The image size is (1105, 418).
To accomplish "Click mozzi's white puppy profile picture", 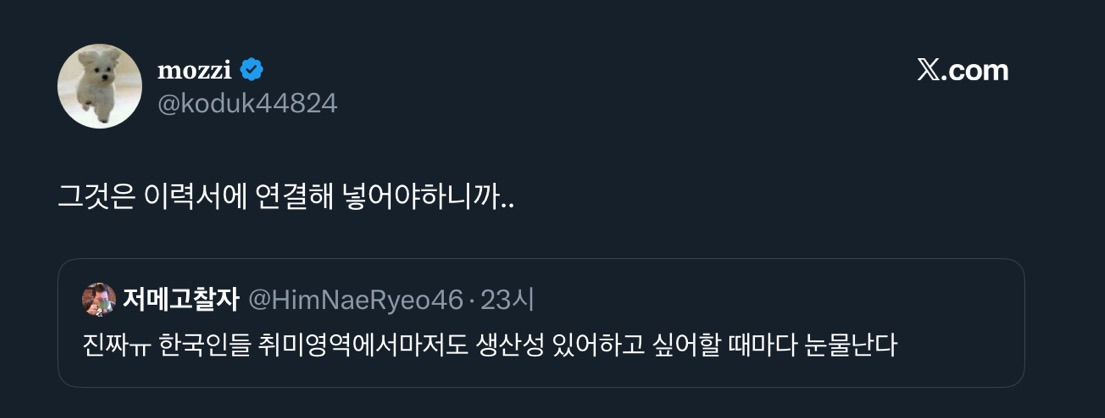I will 100,86.
